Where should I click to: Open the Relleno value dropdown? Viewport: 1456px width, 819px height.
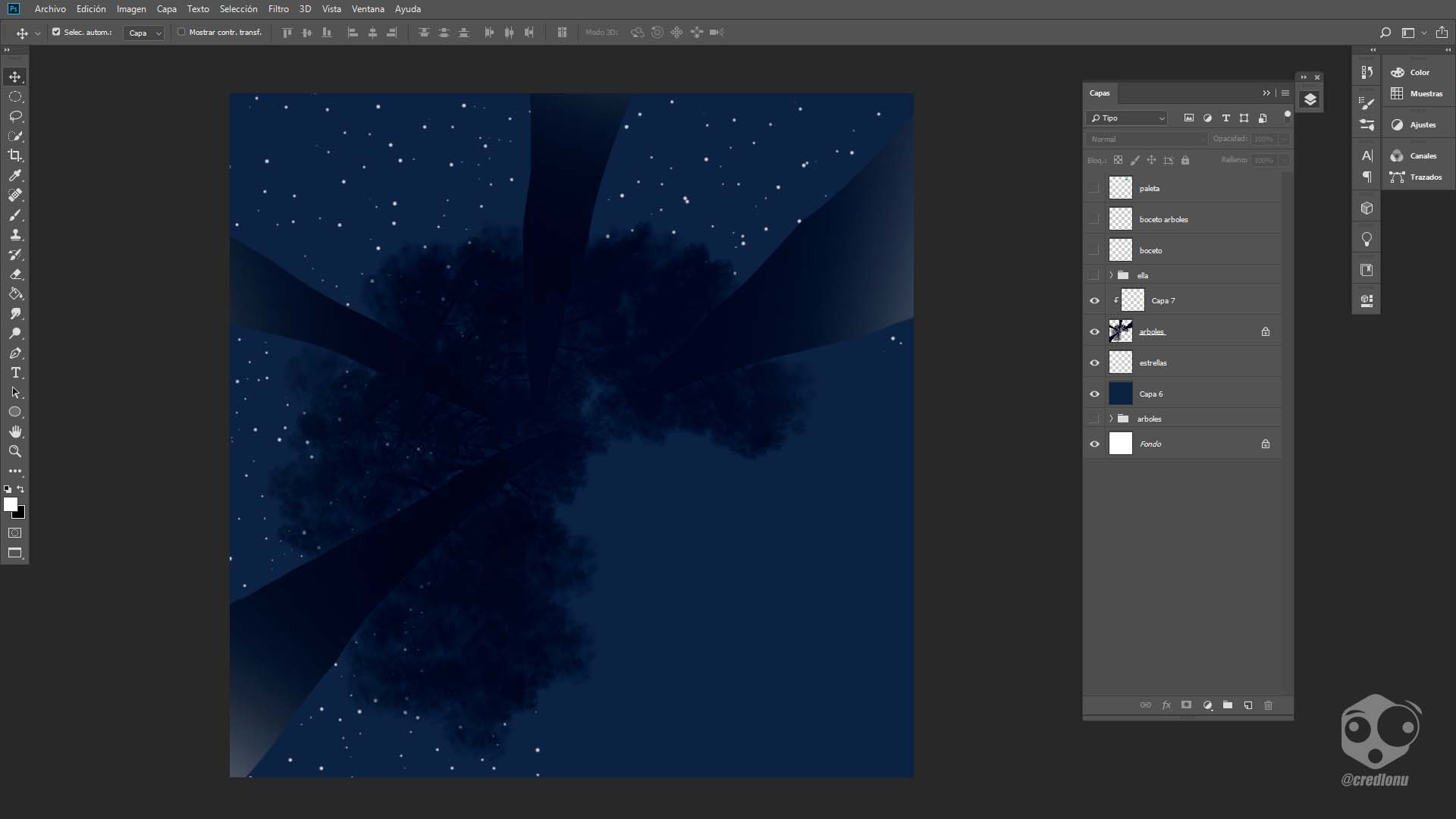1284,161
